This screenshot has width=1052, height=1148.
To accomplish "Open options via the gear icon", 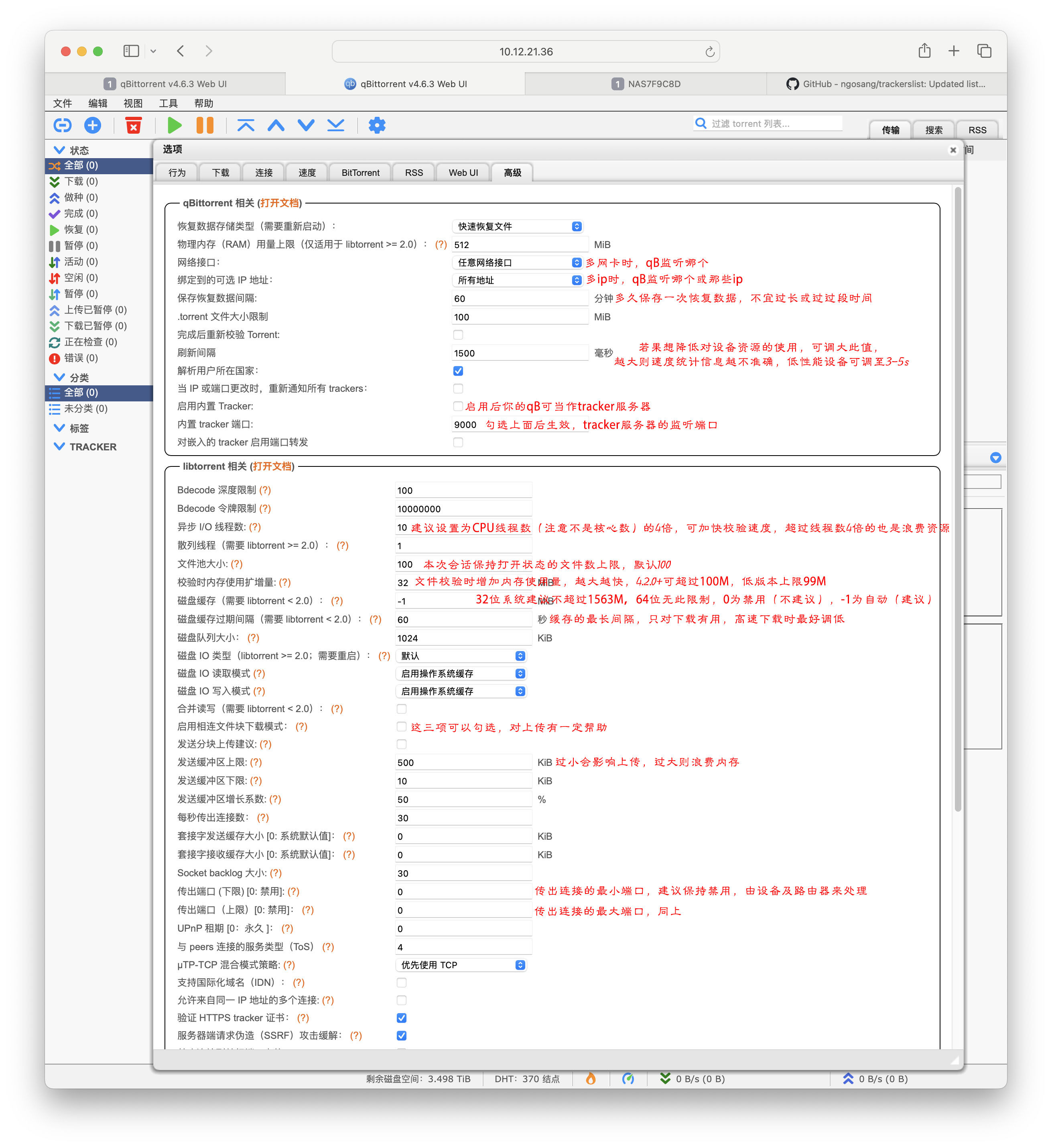I will (x=377, y=125).
